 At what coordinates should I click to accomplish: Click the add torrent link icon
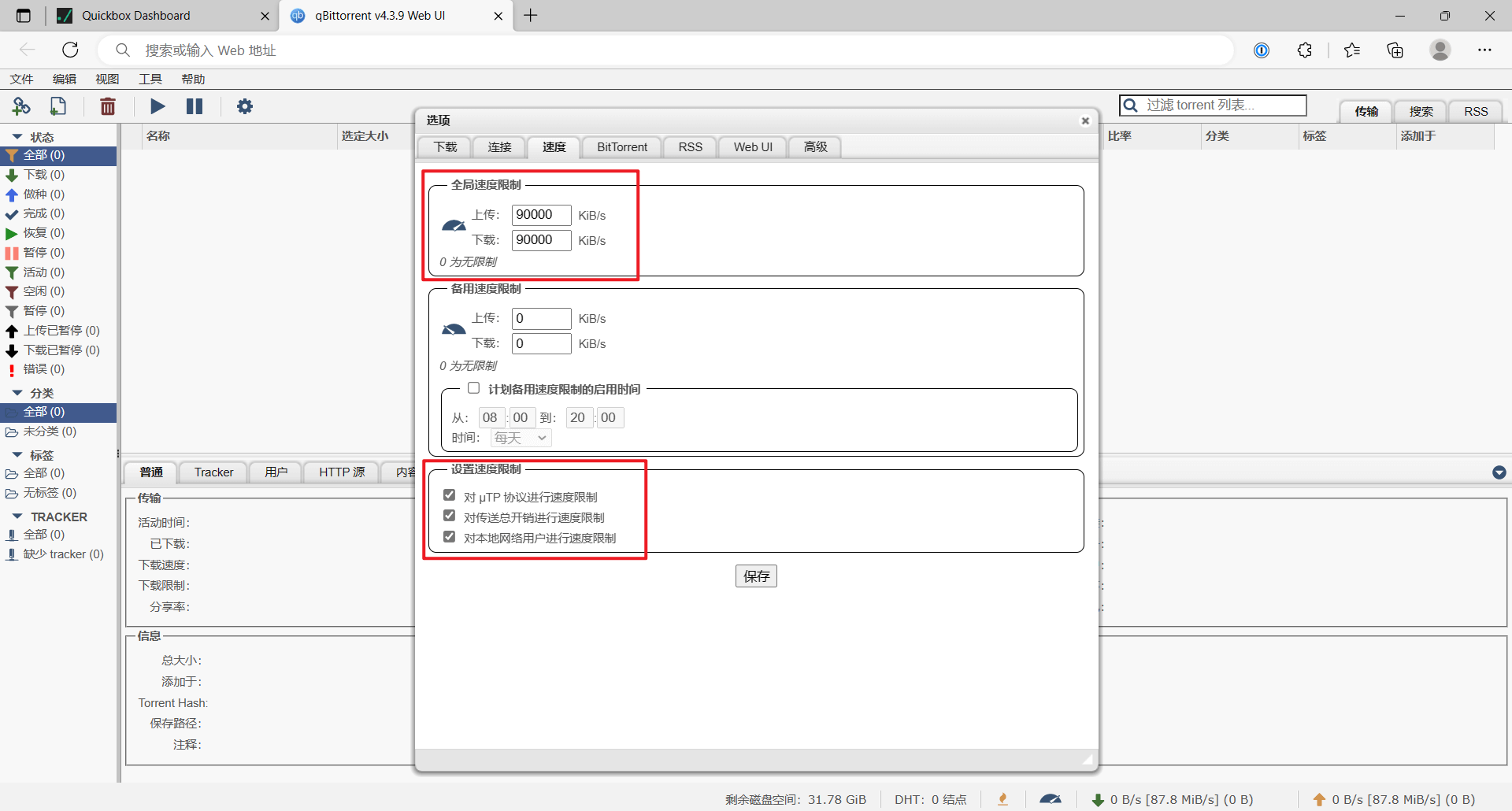click(21, 106)
